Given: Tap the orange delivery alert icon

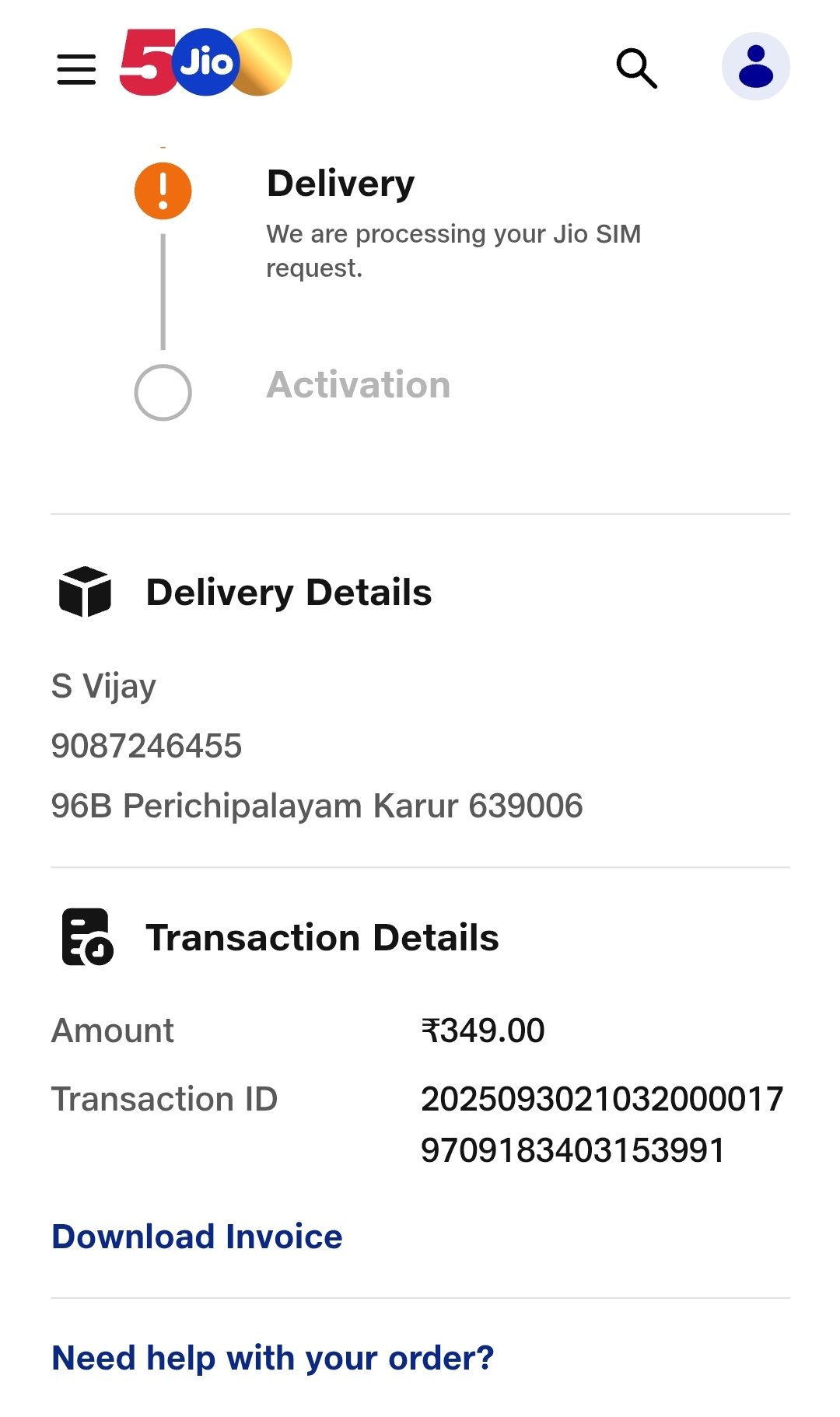Looking at the screenshot, I should tap(163, 191).
